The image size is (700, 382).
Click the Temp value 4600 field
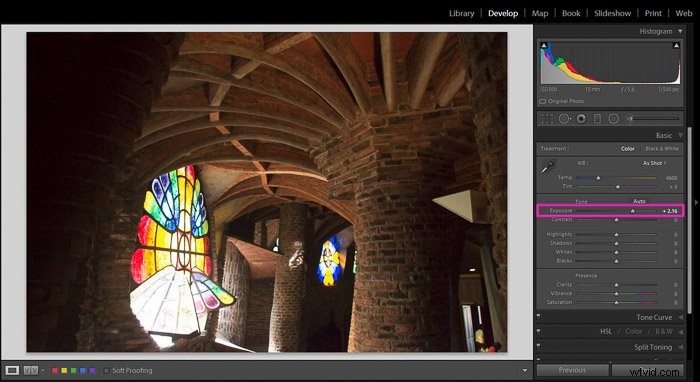(x=671, y=178)
